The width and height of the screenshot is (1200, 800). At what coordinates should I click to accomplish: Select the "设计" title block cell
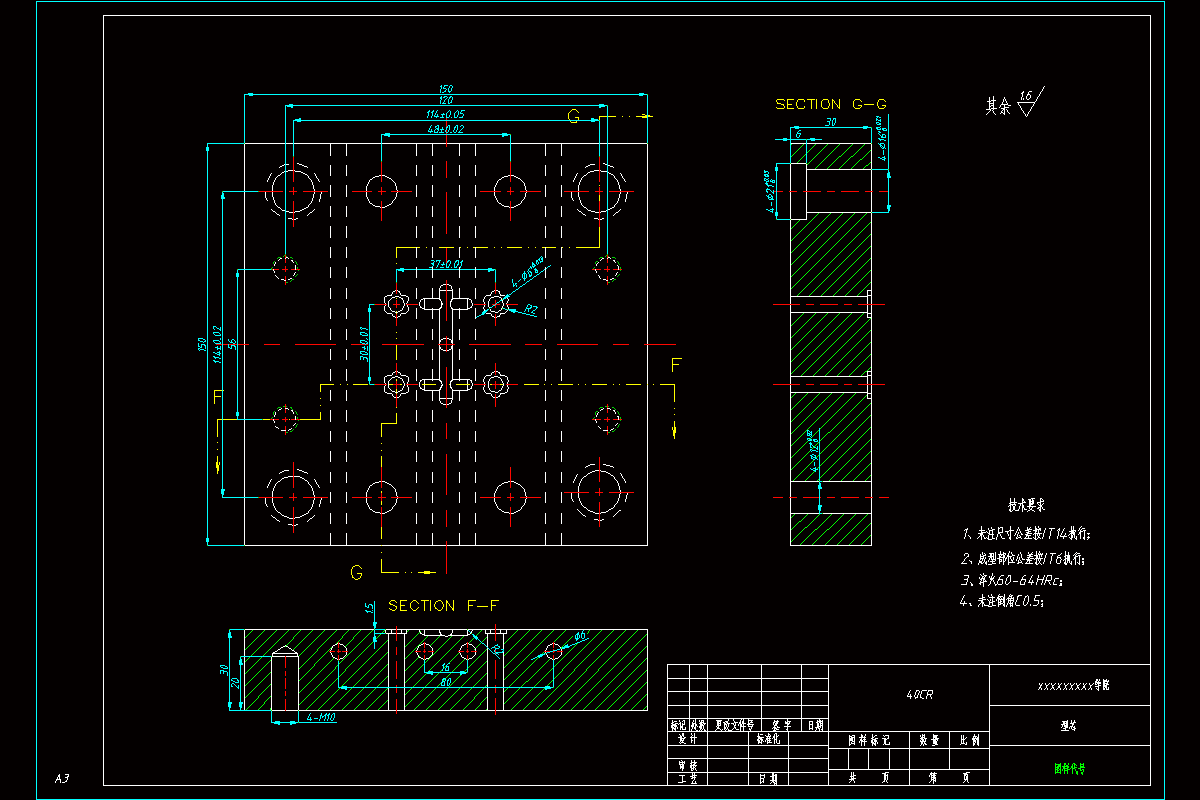(x=687, y=740)
